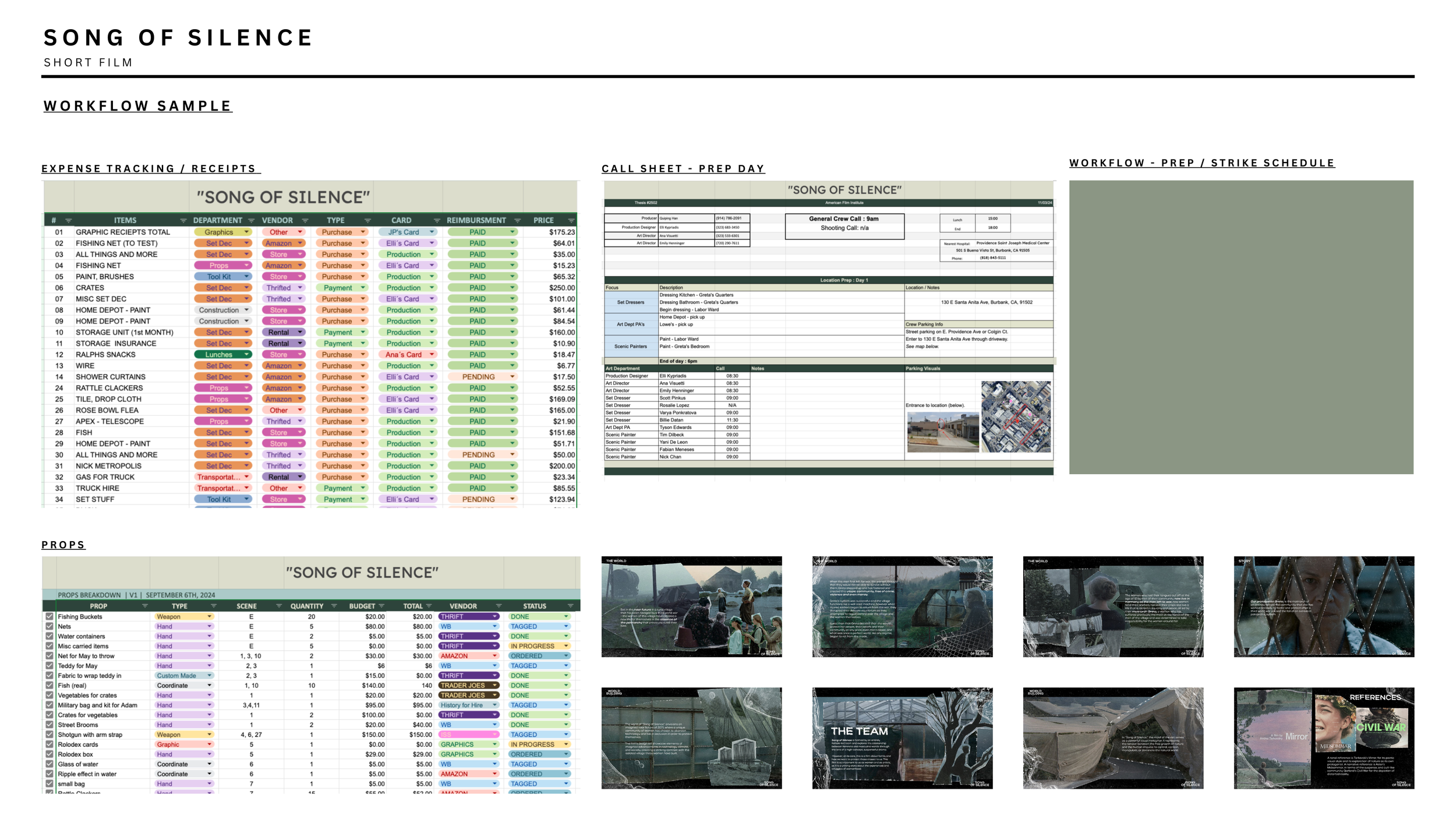Toggle the checkbox for Rolodex cards
This screenshot has height=819, width=1456.
(50, 744)
